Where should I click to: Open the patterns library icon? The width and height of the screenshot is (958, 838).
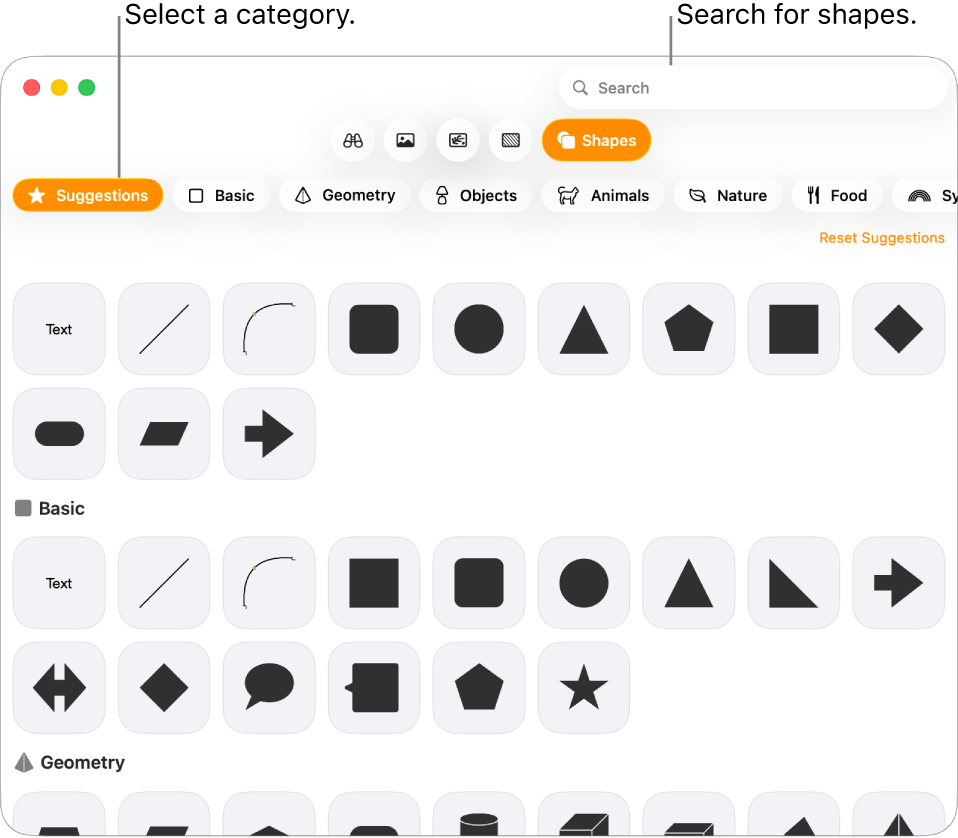tap(510, 140)
